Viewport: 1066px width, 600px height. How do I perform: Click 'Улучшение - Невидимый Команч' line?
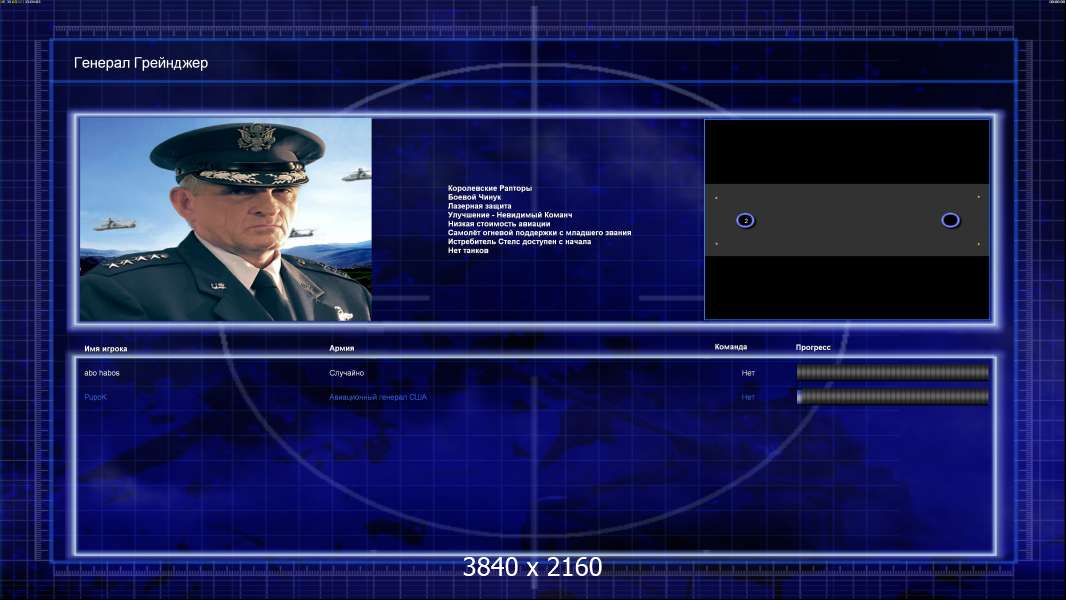[510, 215]
